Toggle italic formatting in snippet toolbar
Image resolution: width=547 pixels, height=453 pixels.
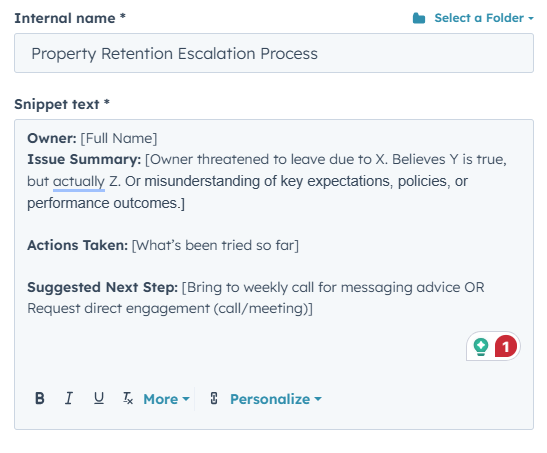point(69,398)
